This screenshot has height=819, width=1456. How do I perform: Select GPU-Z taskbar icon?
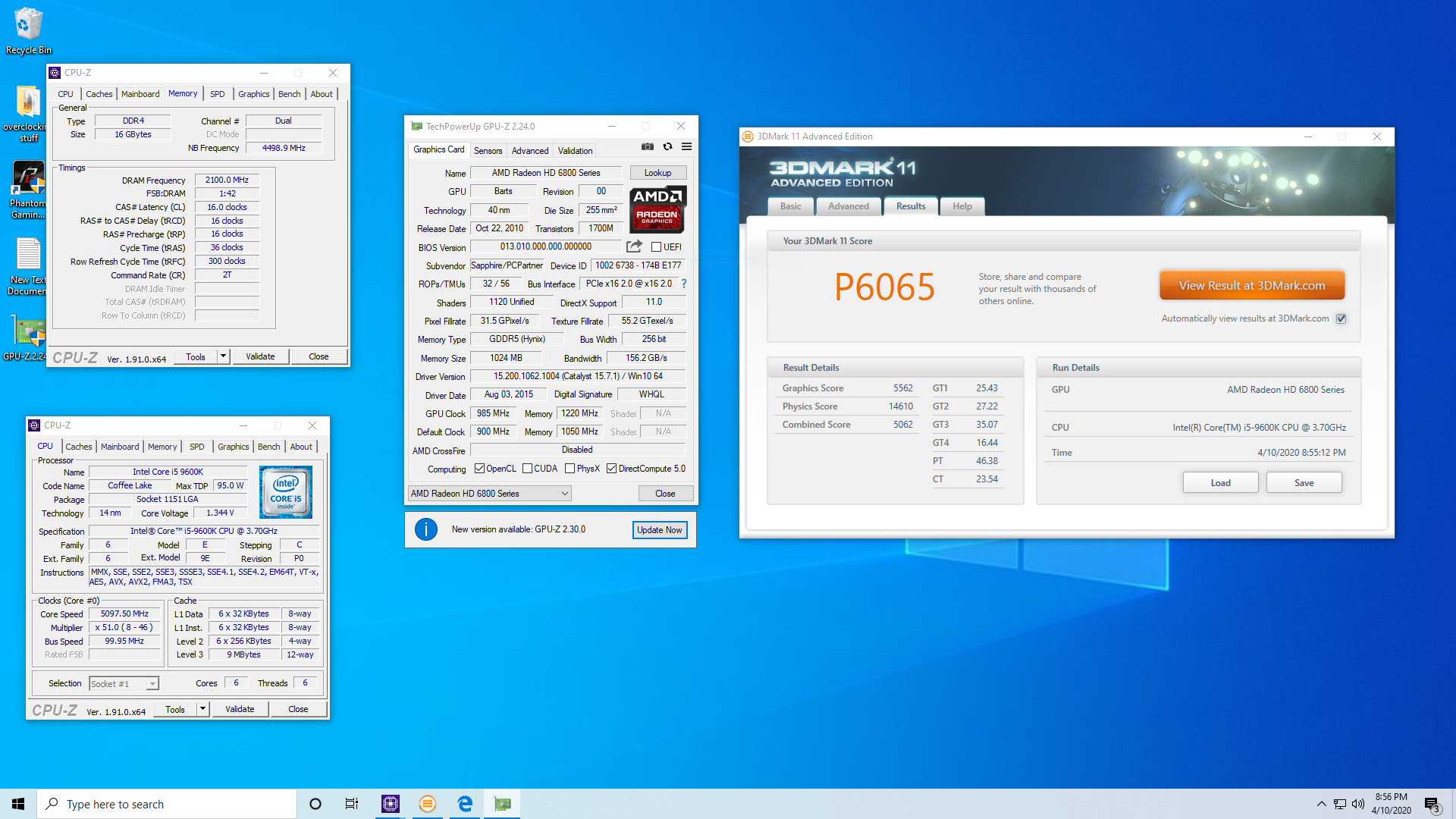pyautogui.click(x=502, y=804)
